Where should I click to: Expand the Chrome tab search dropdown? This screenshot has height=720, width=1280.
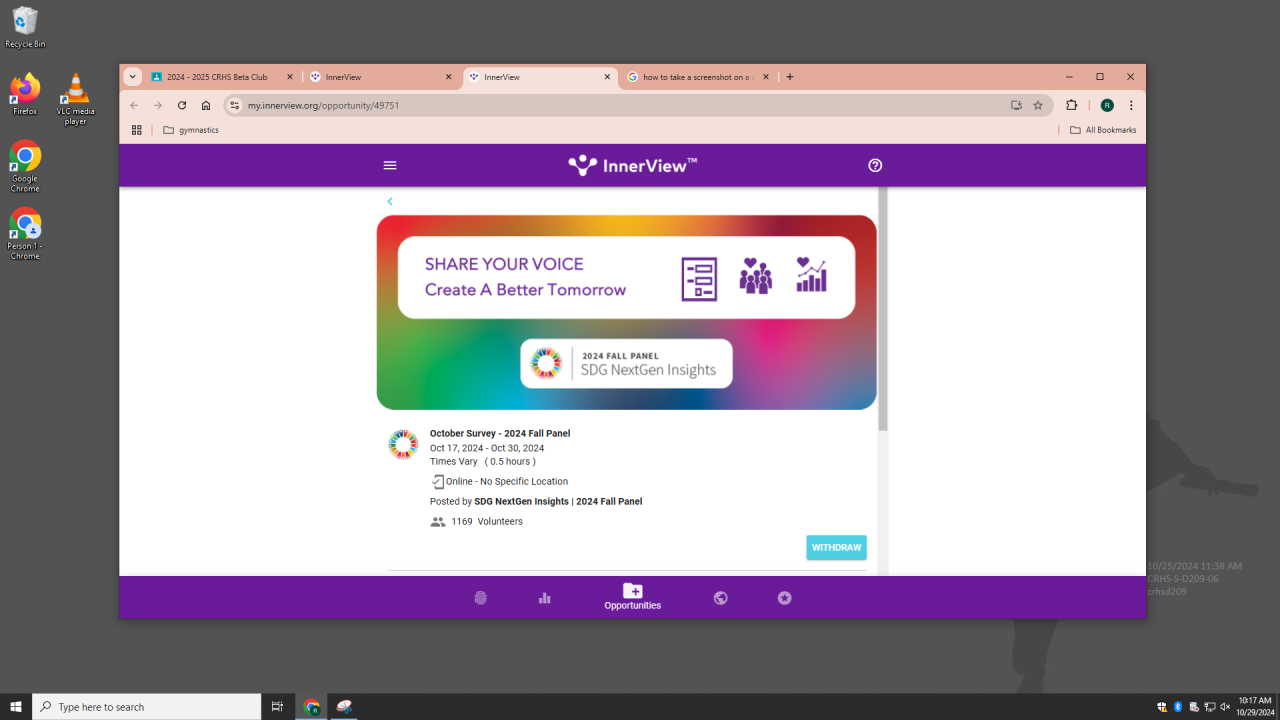133,77
